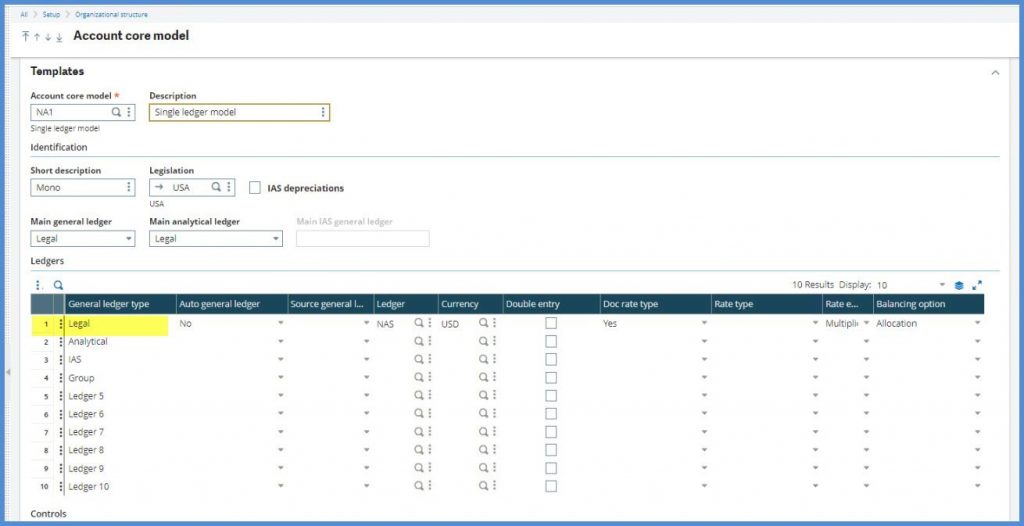Click the Short description input field
This screenshot has width=1024, height=526.
tap(77, 187)
